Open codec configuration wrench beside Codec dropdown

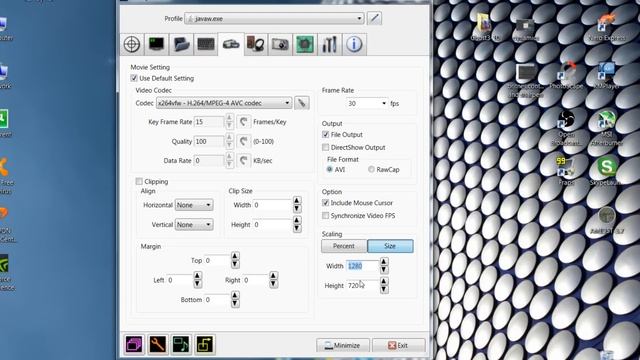[302, 103]
